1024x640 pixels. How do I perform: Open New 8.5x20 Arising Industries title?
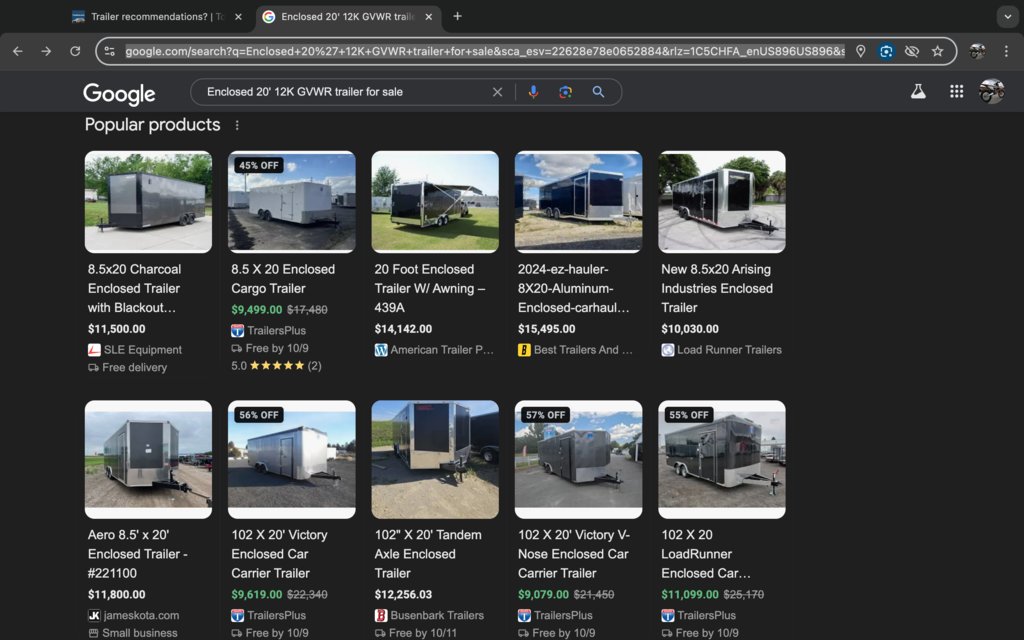click(x=716, y=288)
